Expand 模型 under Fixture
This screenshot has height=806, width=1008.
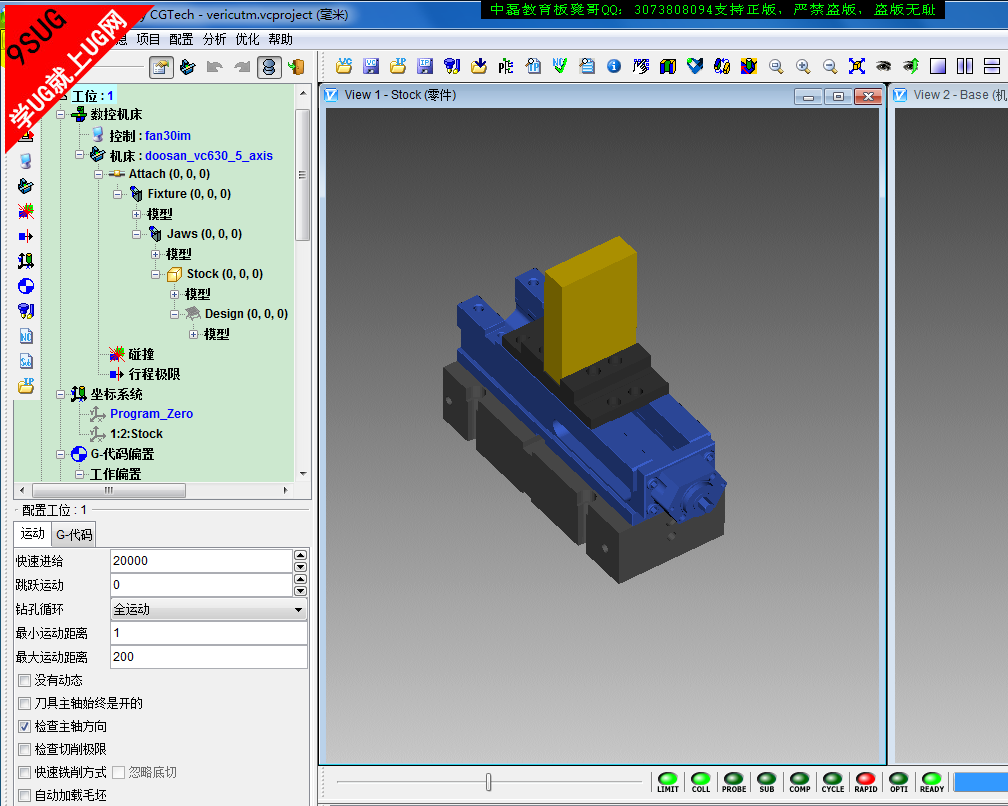136,214
